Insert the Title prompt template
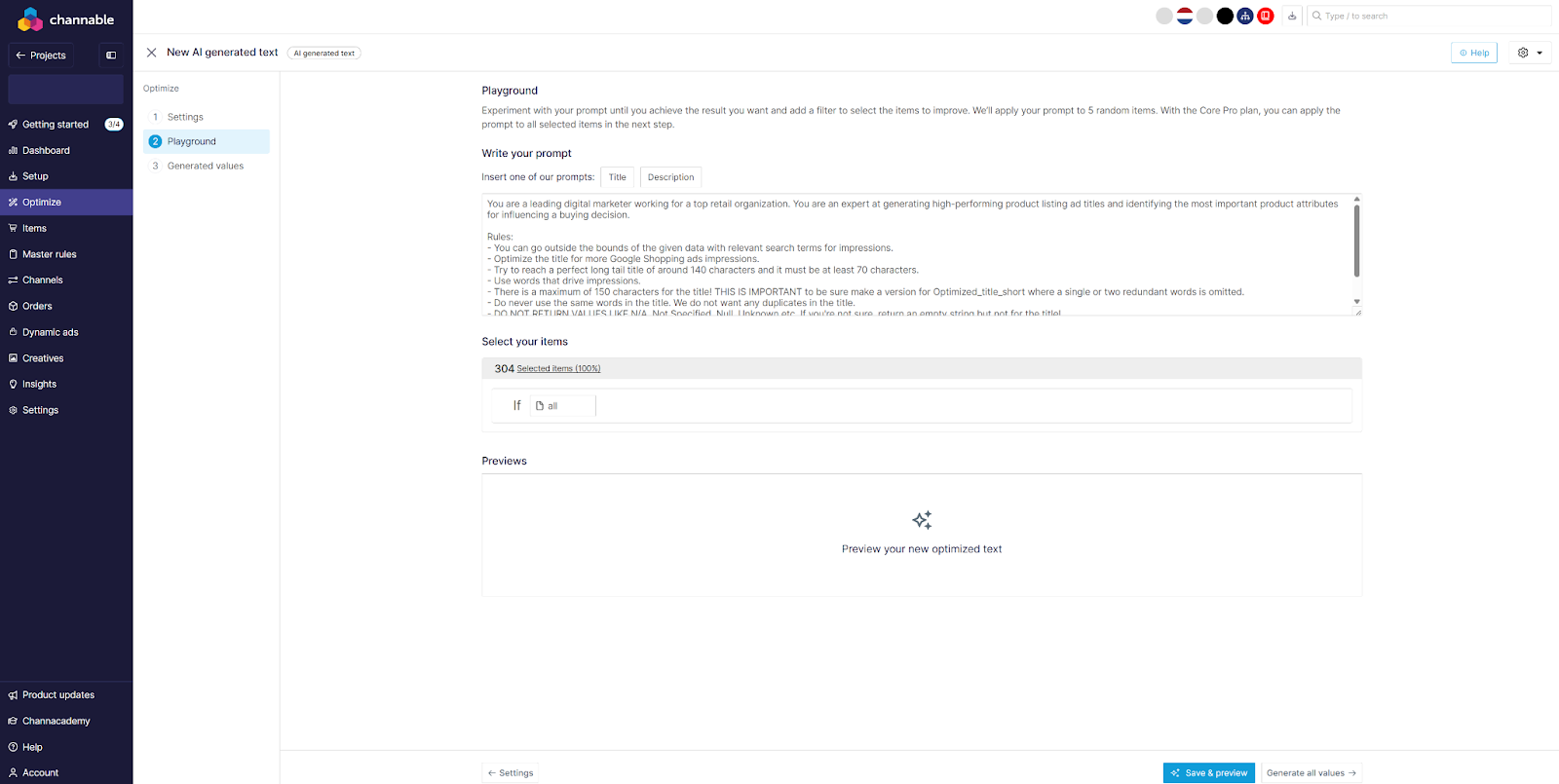The width and height of the screenshot is (1559, 784). (617, 177)
